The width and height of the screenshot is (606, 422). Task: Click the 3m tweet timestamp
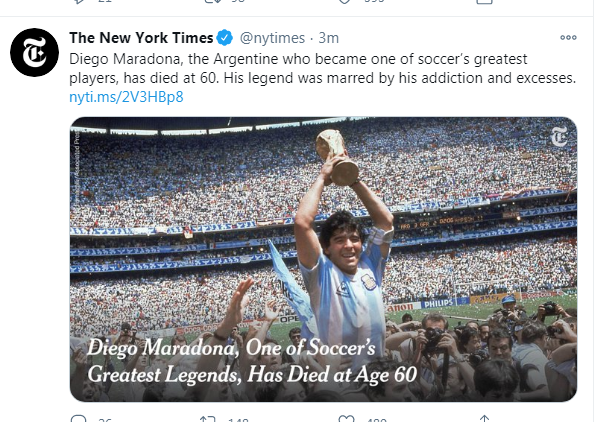click(x=328, y=39)
